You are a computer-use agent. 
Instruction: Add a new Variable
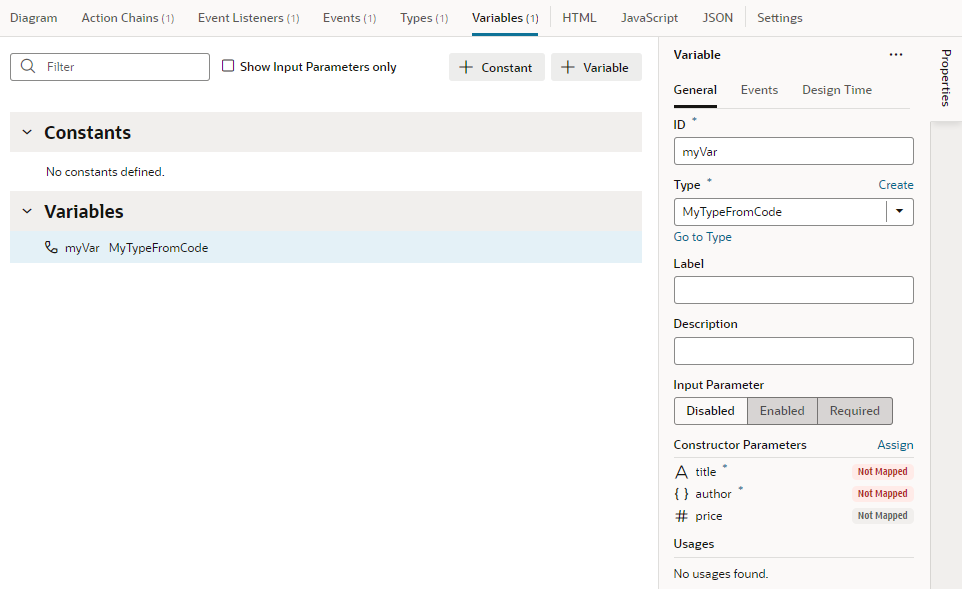(x=596, y=67)
